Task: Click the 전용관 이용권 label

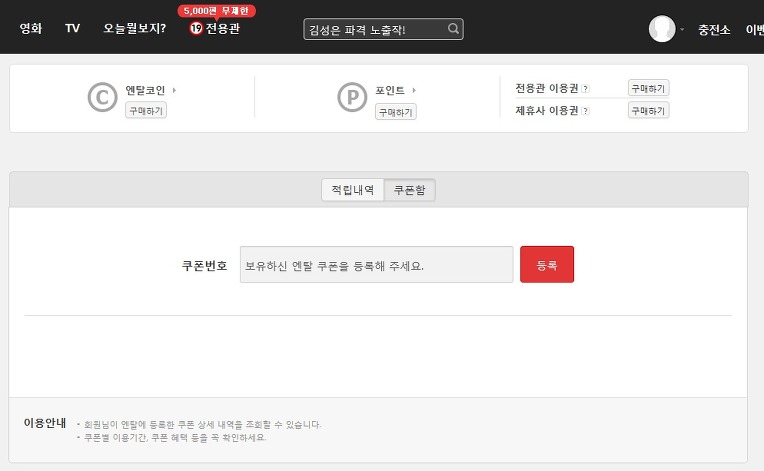Action: point(547,88)
